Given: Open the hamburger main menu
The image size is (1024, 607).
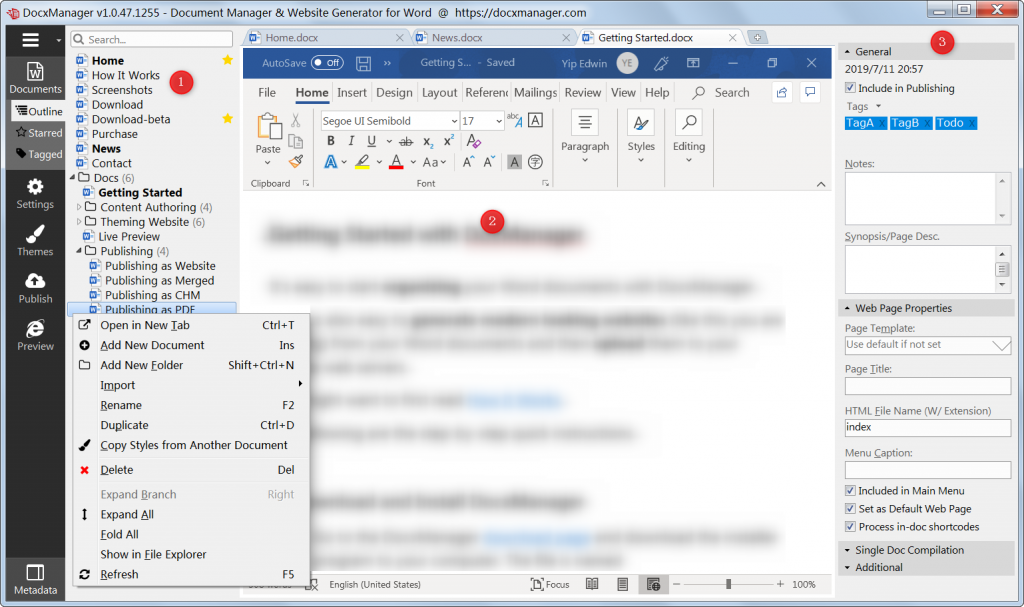Looking at the screenshot, I should 31,40.
